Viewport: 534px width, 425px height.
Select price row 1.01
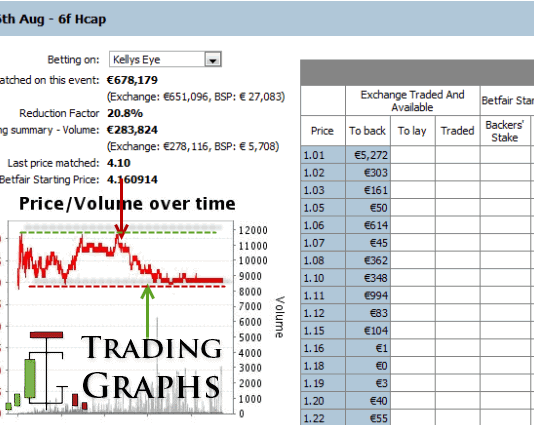coord(323,155)
